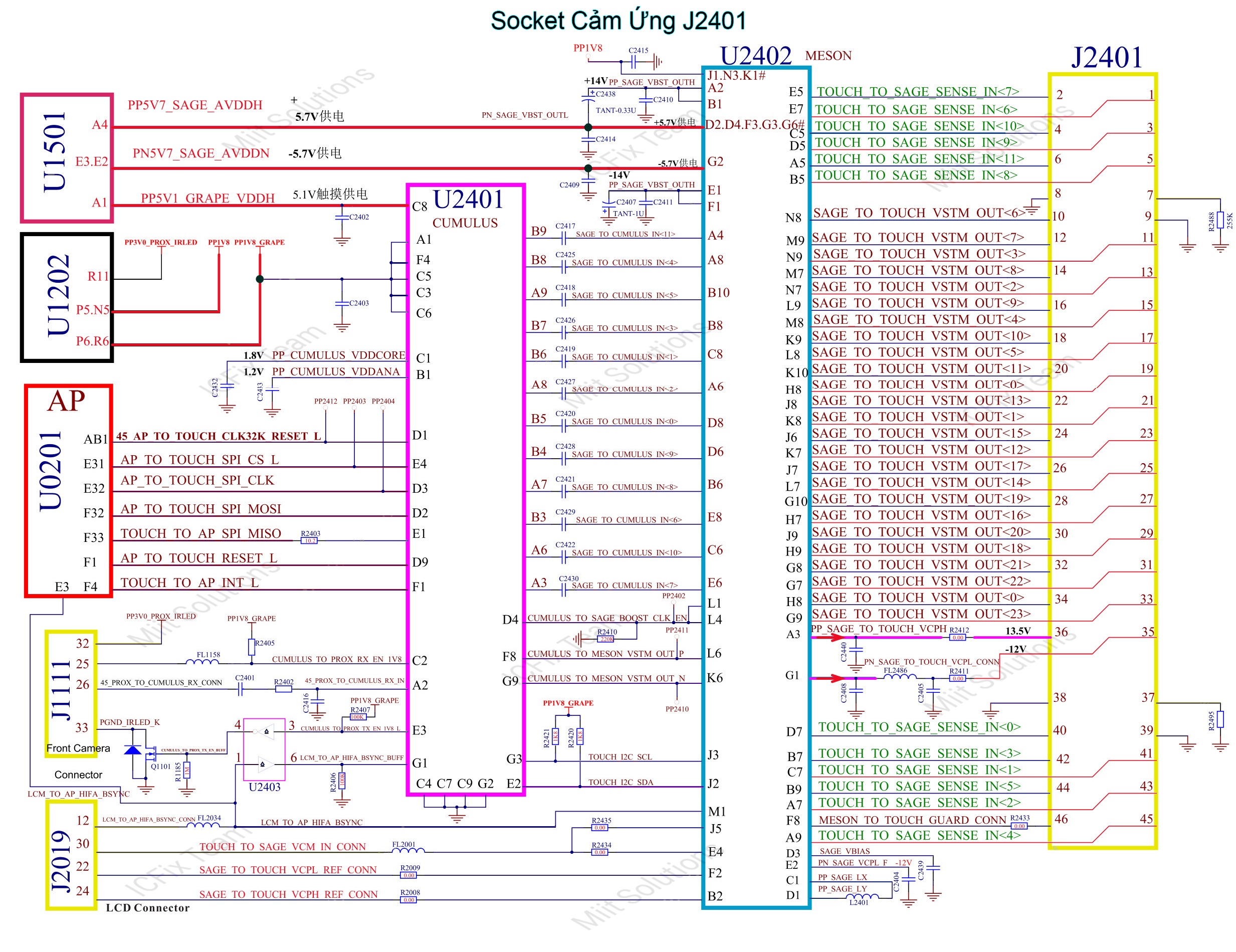Screen dimensions: 1236x952
Task: Click the J1111 Front Camera connector box
Action: tap(71, 693)
